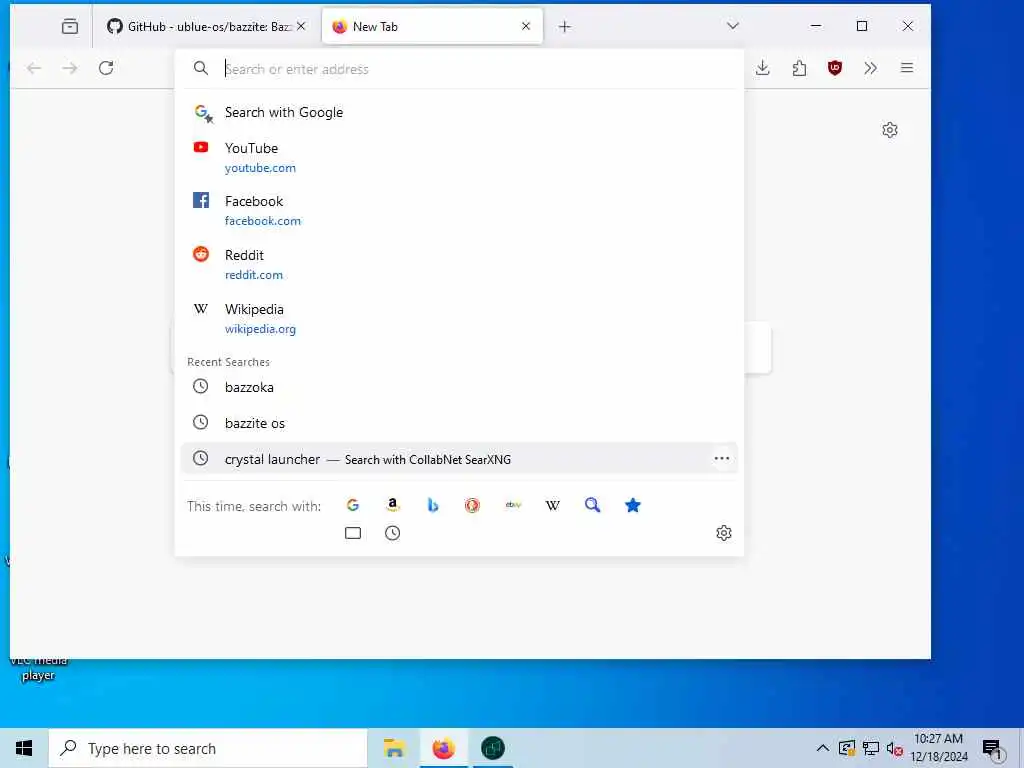Search this time with eBay
Image resolution: width=1024 pixels, height=768 pixels.
point(513,505)
